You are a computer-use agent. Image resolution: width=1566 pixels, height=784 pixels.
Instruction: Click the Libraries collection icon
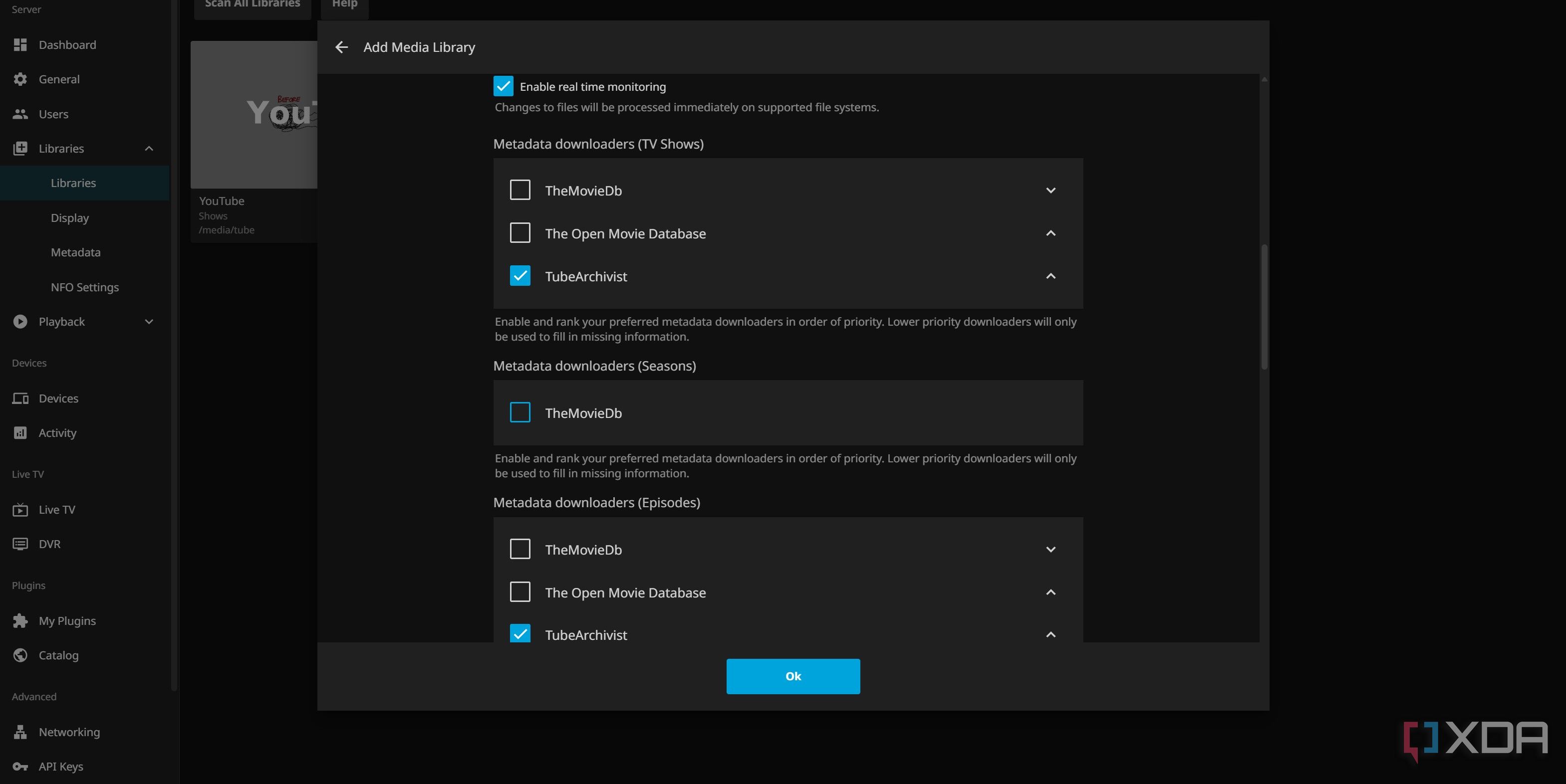pyautogui.click(x=20, y=149)
